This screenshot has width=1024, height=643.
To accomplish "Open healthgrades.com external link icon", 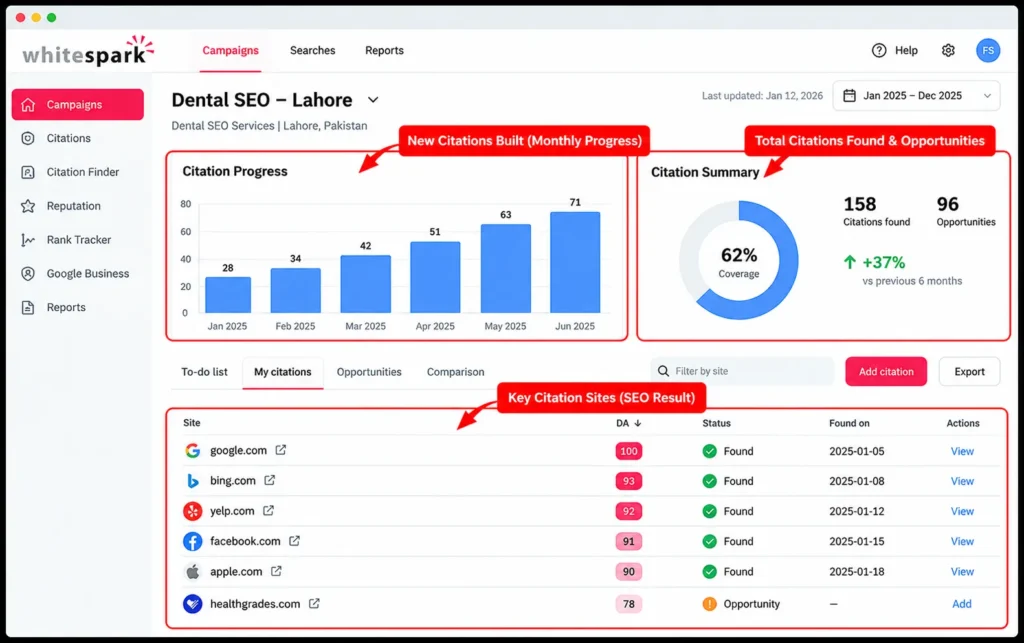I will (314, 603).
